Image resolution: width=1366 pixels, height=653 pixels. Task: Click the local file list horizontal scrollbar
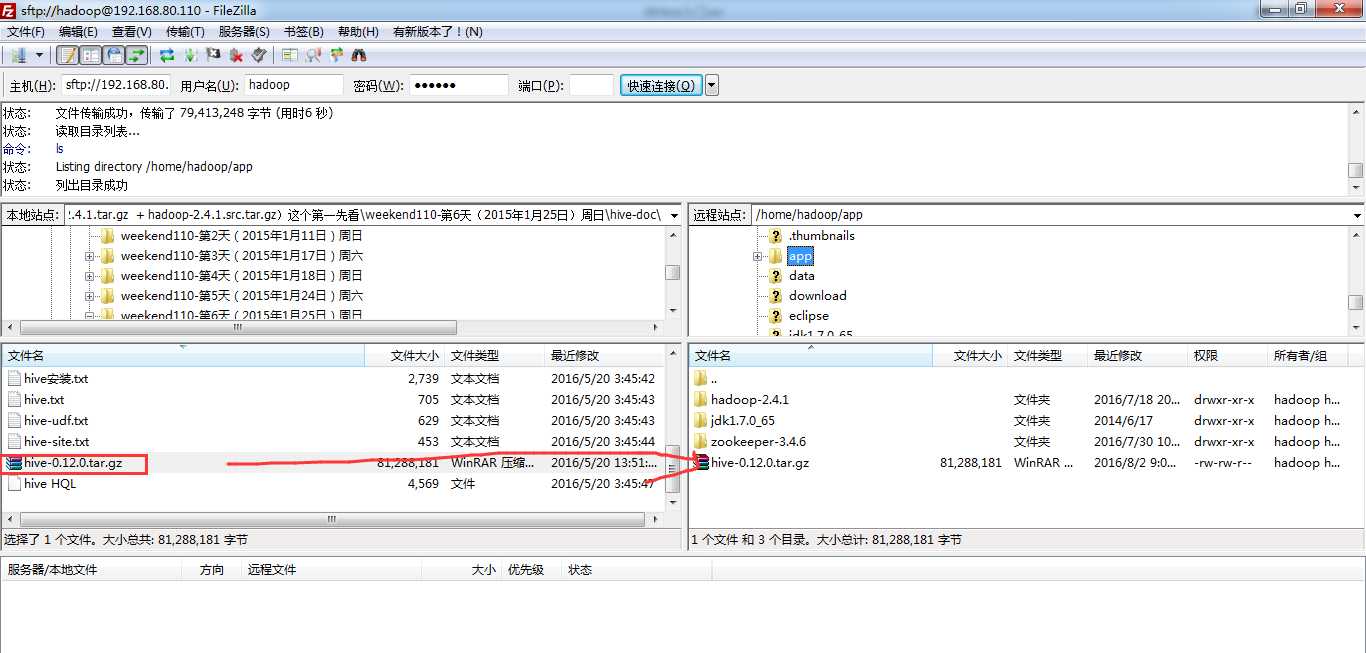[332, 520]
